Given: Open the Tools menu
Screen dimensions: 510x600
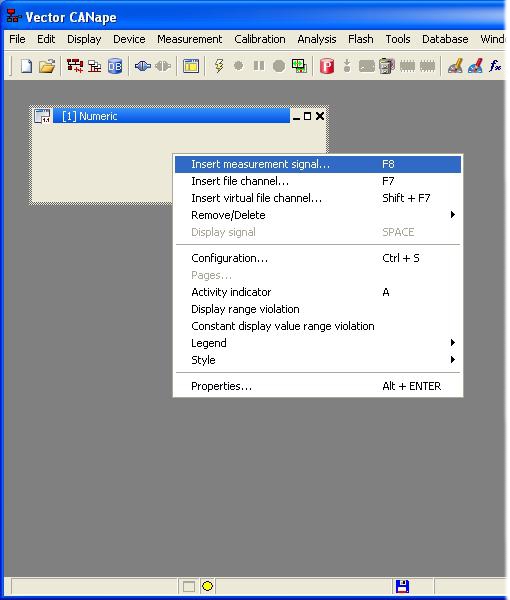Looking at the screenshot, I should pos(398,39).
